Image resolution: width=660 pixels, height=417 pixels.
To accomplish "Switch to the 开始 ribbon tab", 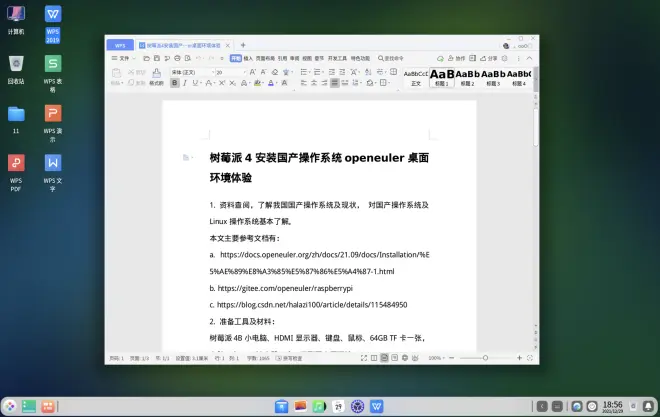I will 236,58.
